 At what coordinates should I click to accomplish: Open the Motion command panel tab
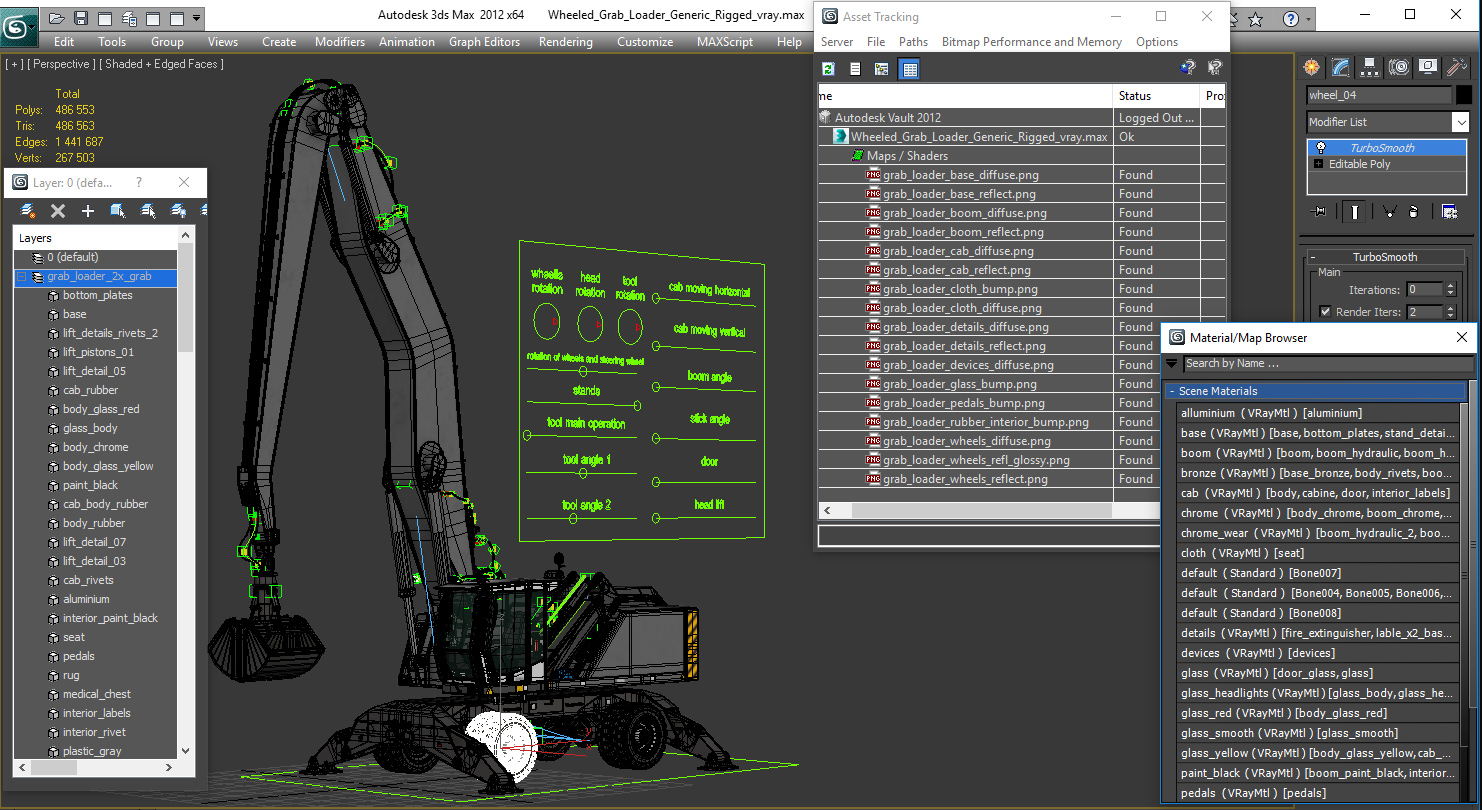pos(1399,67)
